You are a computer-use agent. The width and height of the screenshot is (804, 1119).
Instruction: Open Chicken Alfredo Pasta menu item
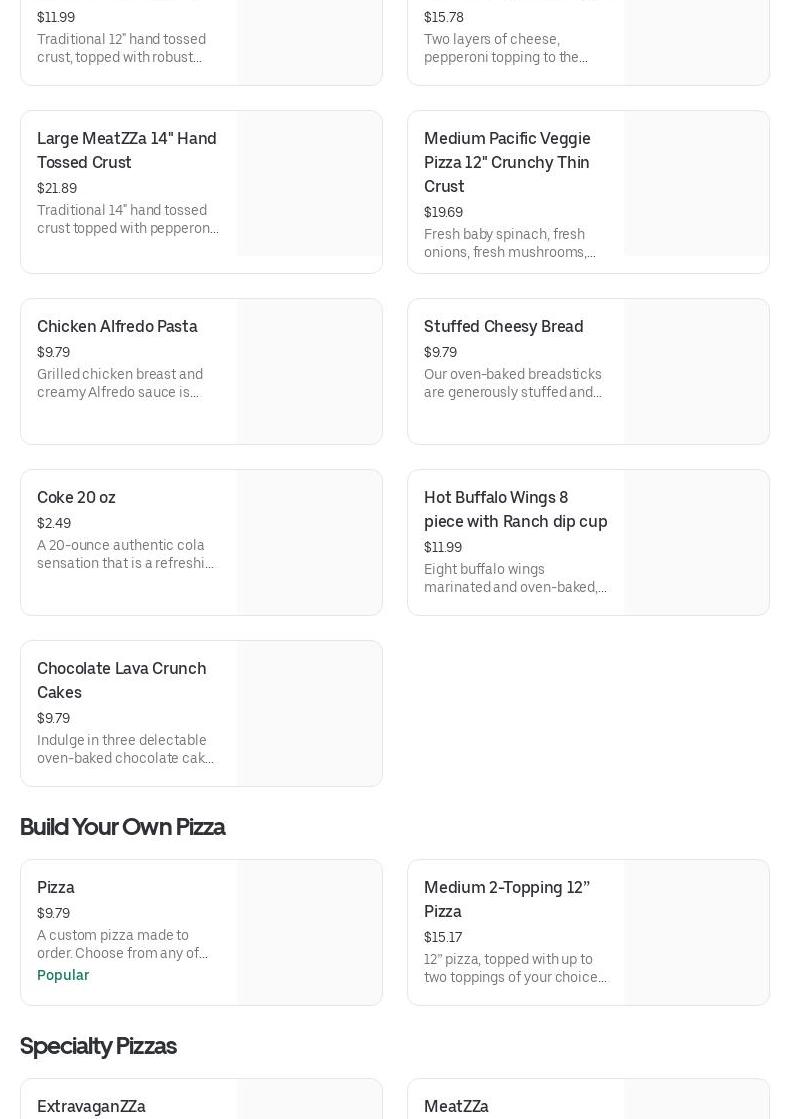tap(117, 327)
